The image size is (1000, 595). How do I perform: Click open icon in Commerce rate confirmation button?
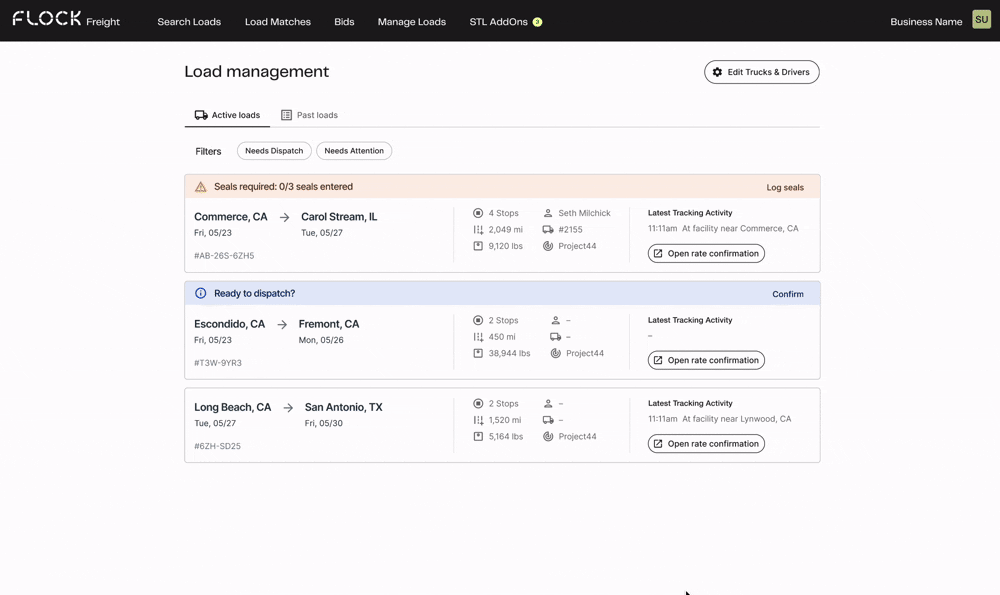(658, 253)
